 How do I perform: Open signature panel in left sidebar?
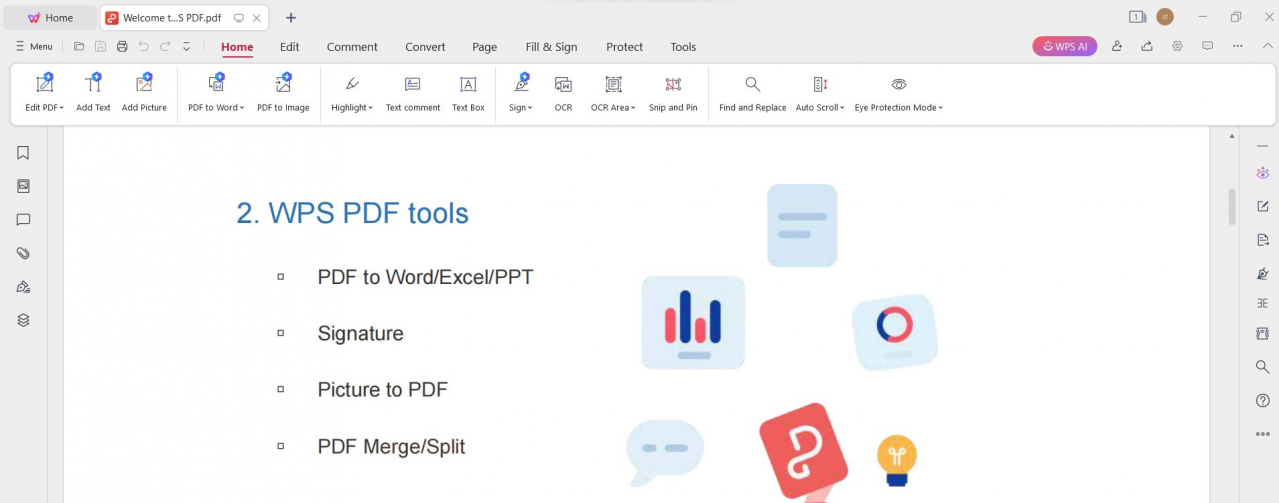[23, 287]
